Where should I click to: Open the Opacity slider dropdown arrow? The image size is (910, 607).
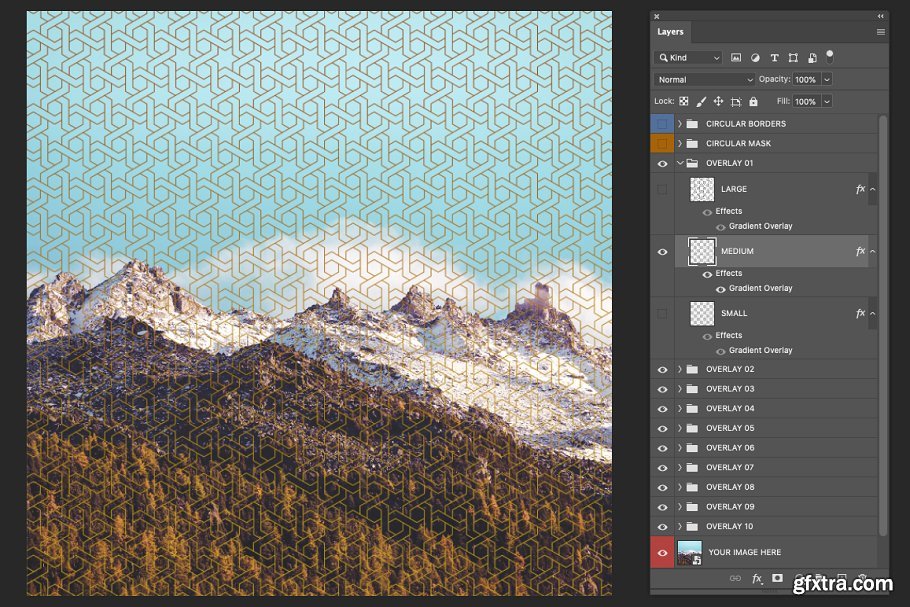(x=827, y=79)
